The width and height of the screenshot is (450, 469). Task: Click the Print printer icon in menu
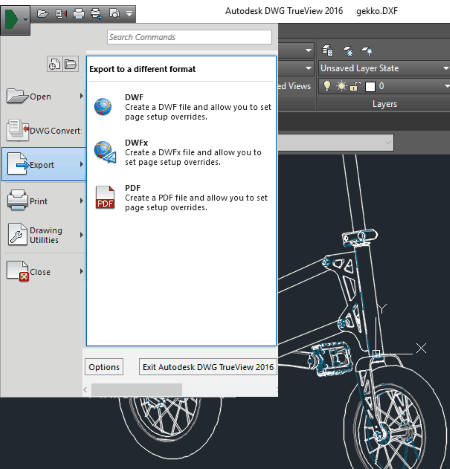coord(17,200)
